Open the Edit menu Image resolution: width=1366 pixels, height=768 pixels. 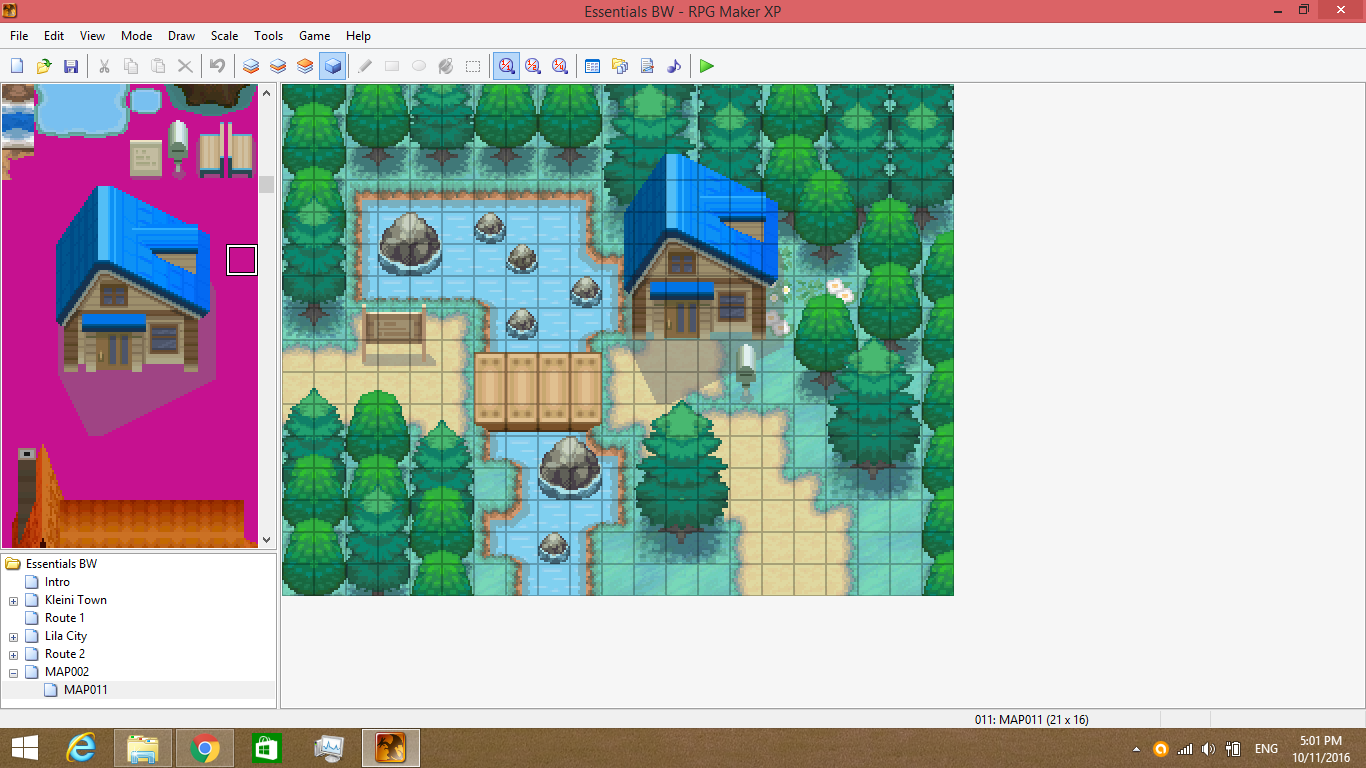click(x=54, y=36)
